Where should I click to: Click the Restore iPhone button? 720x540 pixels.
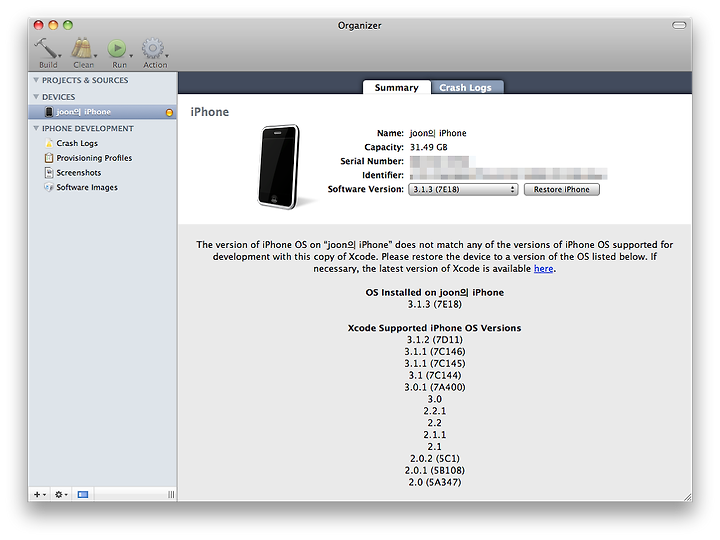pyautogui.click(x=561, y=189)
